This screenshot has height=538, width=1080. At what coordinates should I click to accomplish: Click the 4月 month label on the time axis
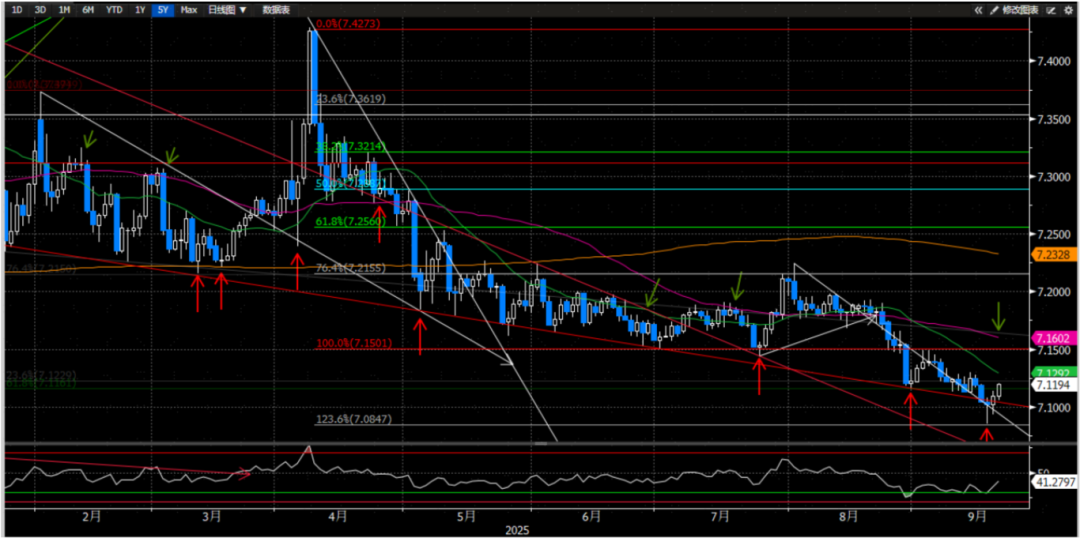(337, 515)
